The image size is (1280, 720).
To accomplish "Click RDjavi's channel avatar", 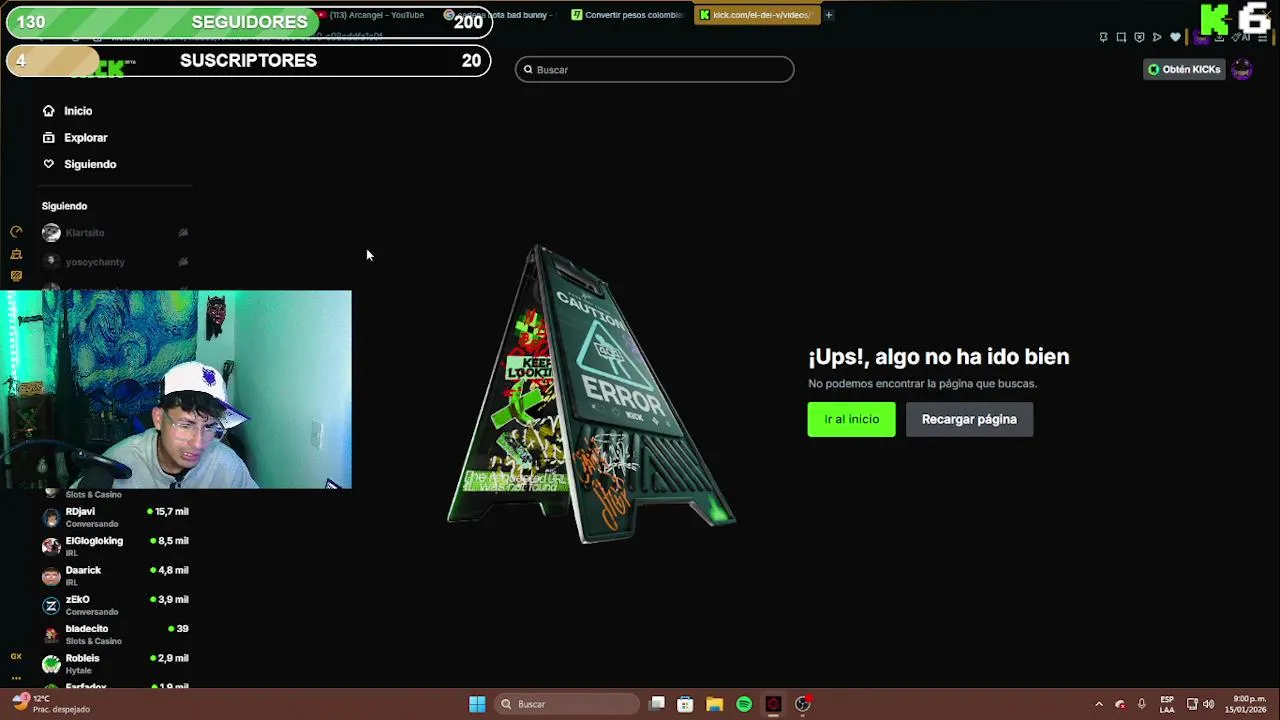I will click(x=51, y=517).
